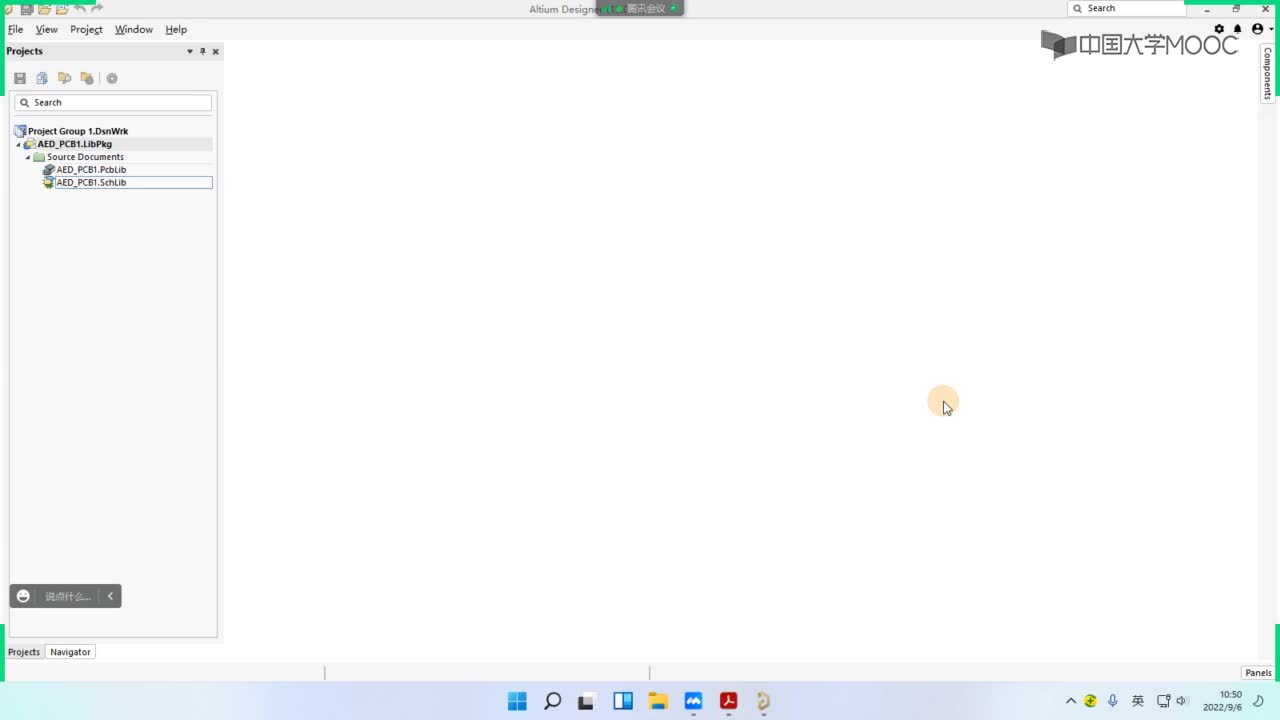Click the PcbLib file icon
This screenshot has width=1280, height=720.
[48, 170]
